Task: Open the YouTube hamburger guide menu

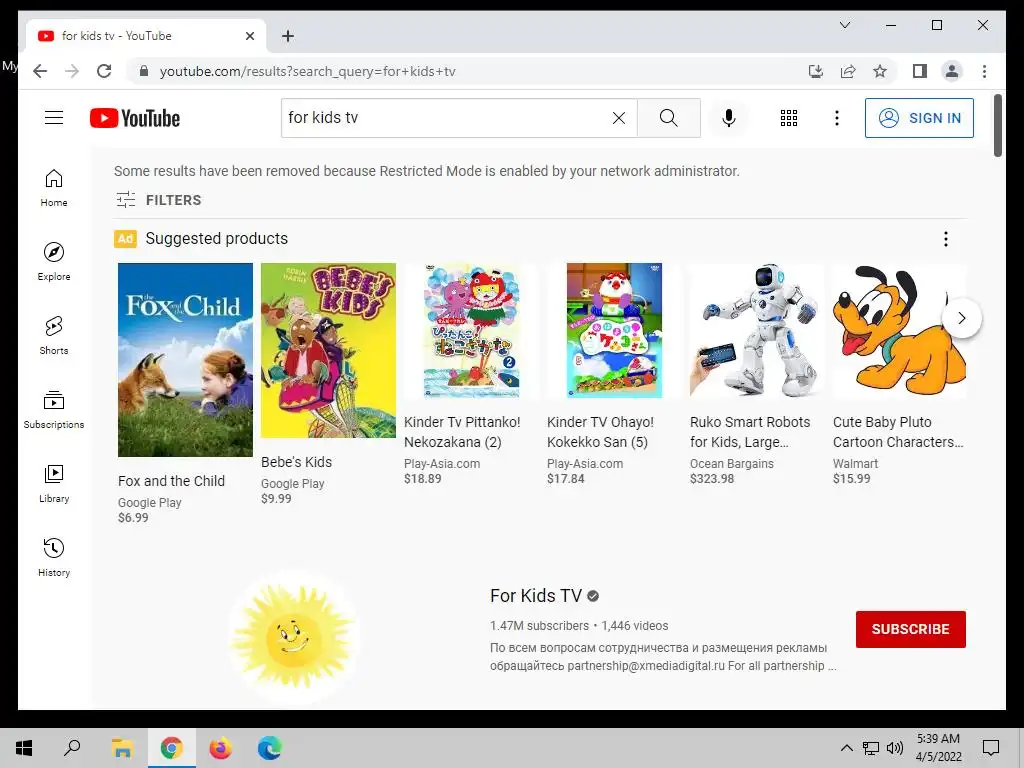Action: (x=54, y=118)
